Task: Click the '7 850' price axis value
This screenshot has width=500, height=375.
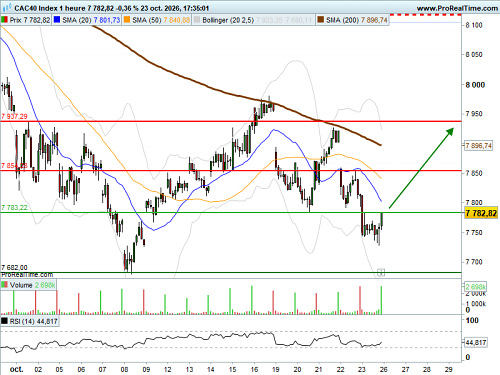Action: (x=474, y=173)
